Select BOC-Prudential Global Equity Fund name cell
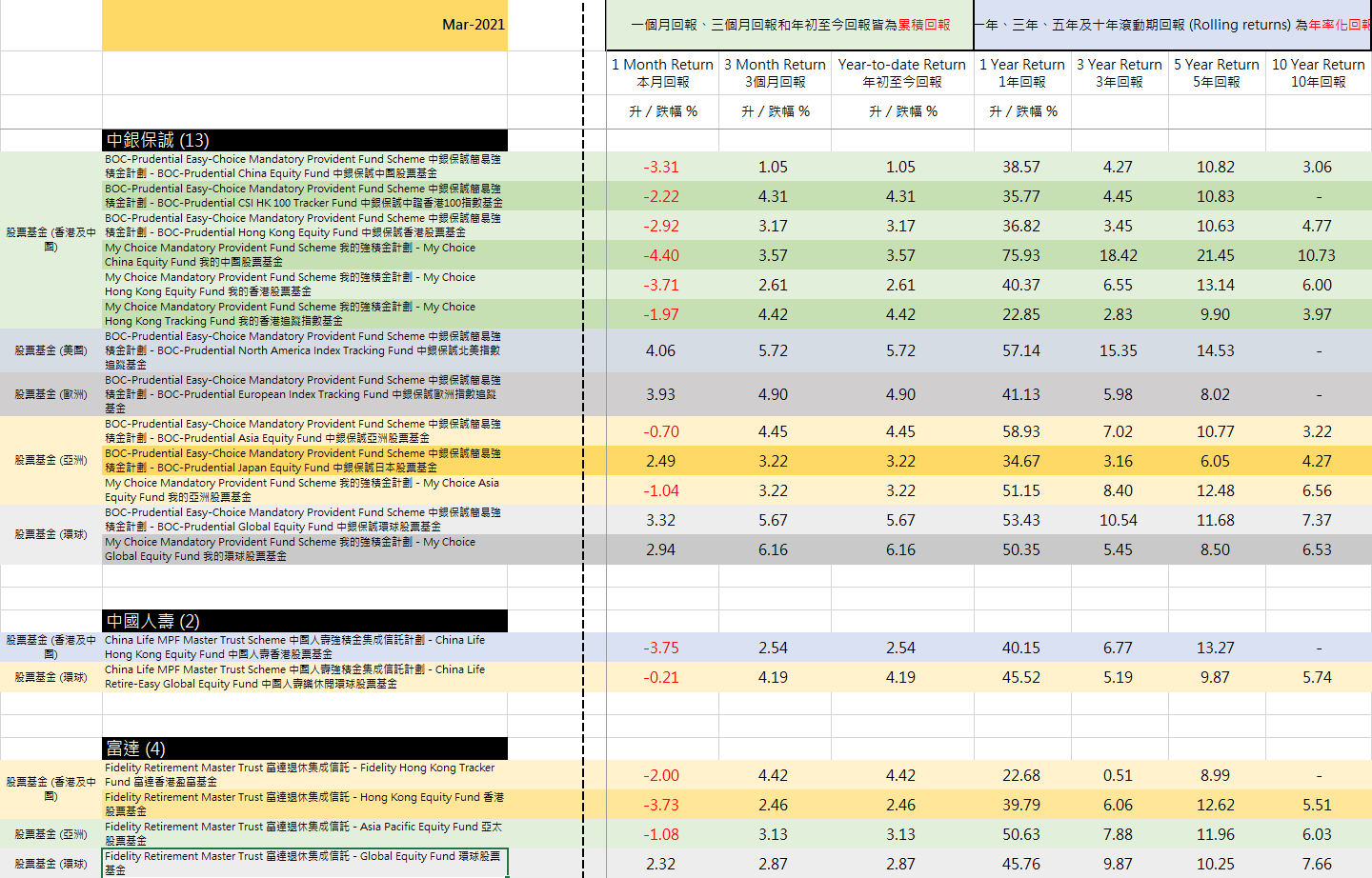 pos(305,520)
